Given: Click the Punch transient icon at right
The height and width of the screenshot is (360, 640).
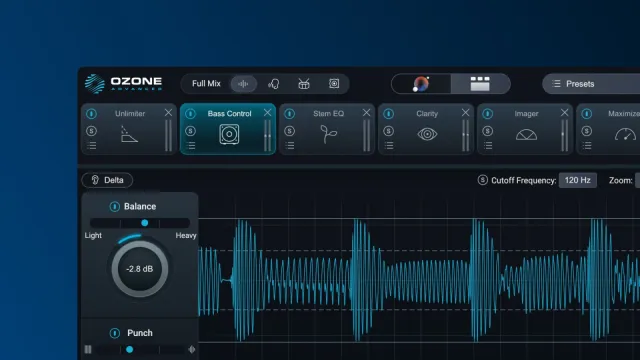Looking at the screenshot, I should coord(191,349).
